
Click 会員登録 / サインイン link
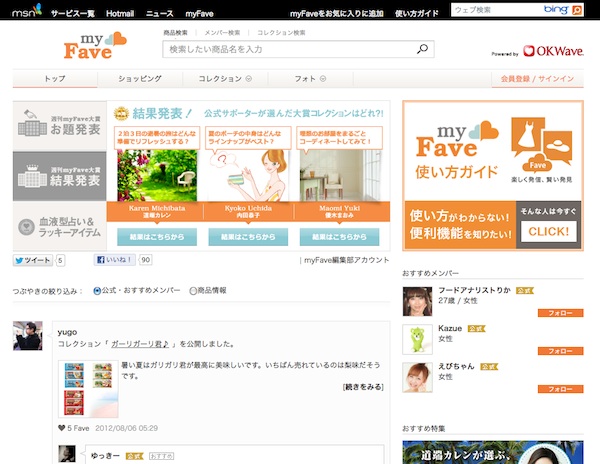537,78
